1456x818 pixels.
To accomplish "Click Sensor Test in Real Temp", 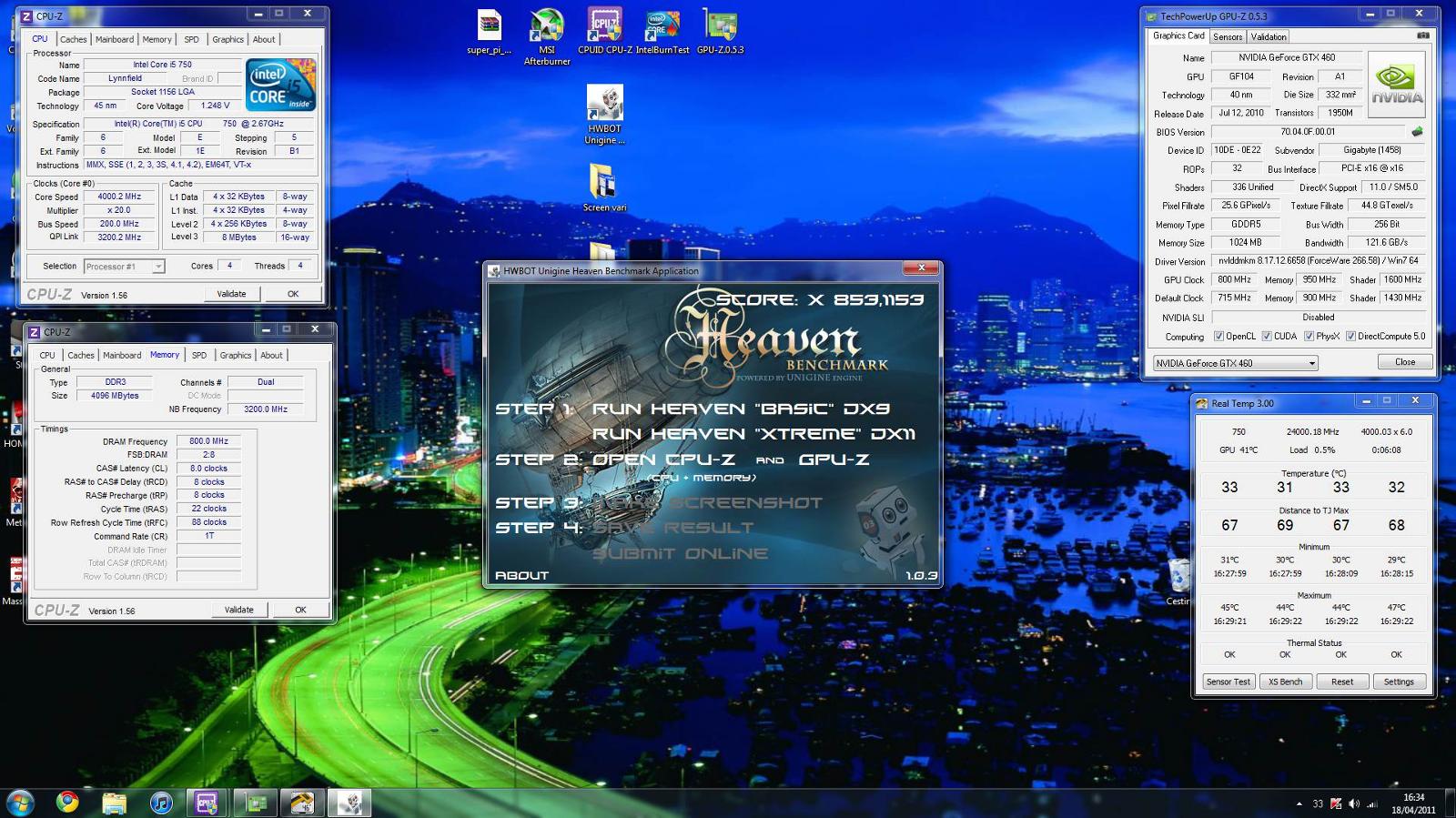I will 1228,682.
